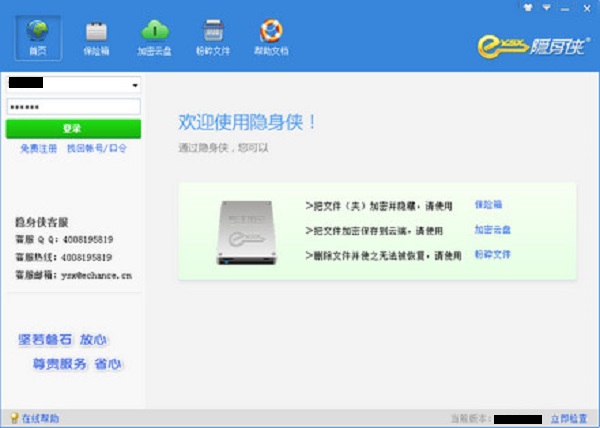Open the 保险箱 safe box icon
This screenshot has height=428, width=600.
[96, 39]
